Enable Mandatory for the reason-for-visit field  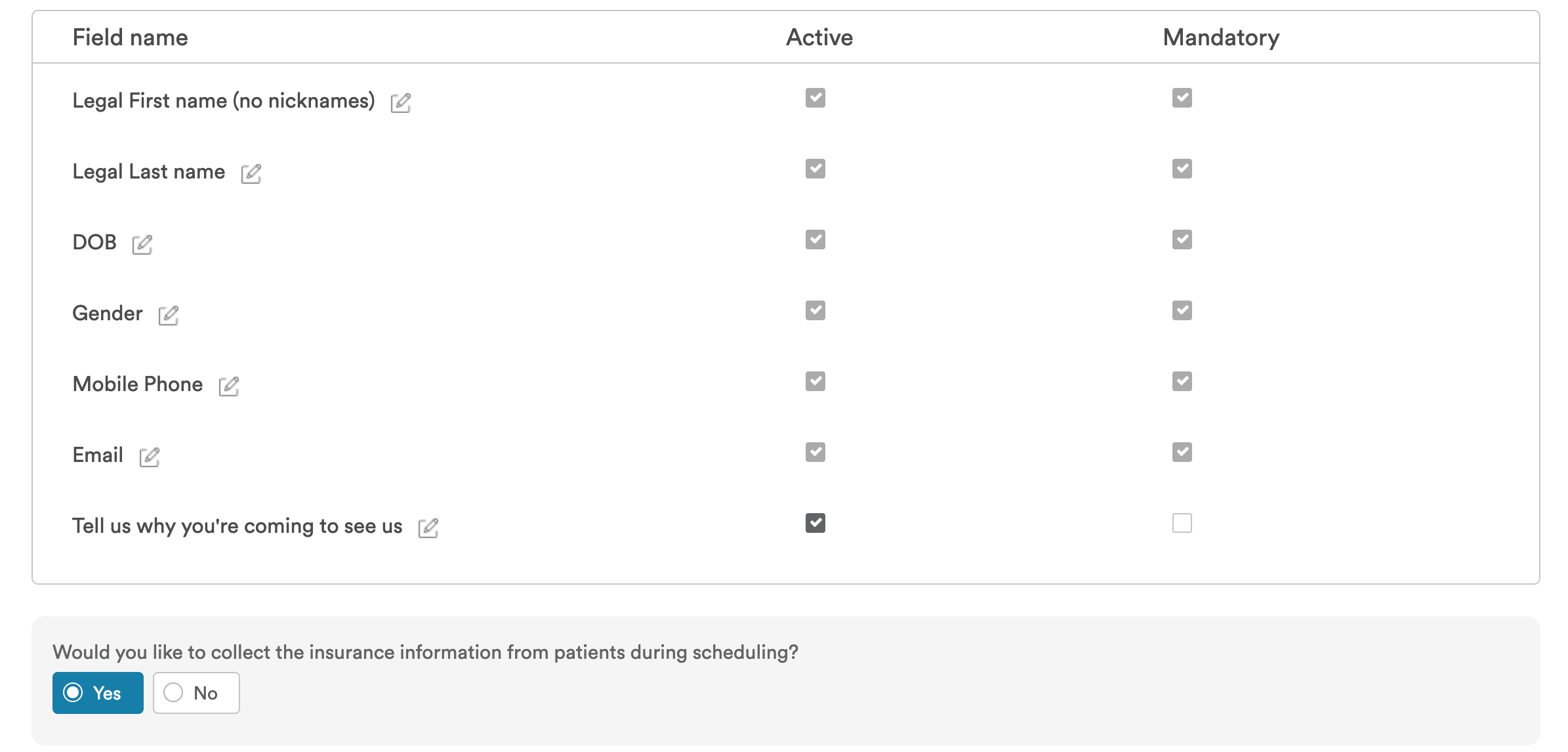(1182, 523)
